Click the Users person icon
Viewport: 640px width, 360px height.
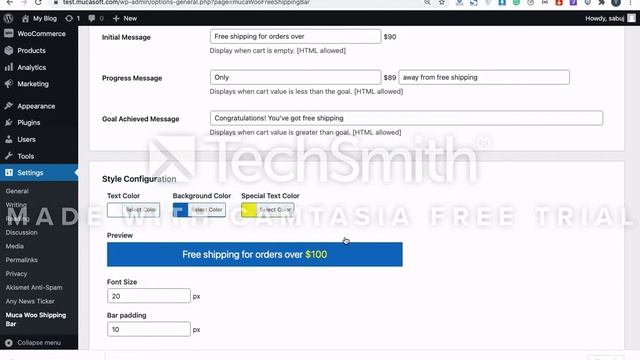click(x=9, y=139)
